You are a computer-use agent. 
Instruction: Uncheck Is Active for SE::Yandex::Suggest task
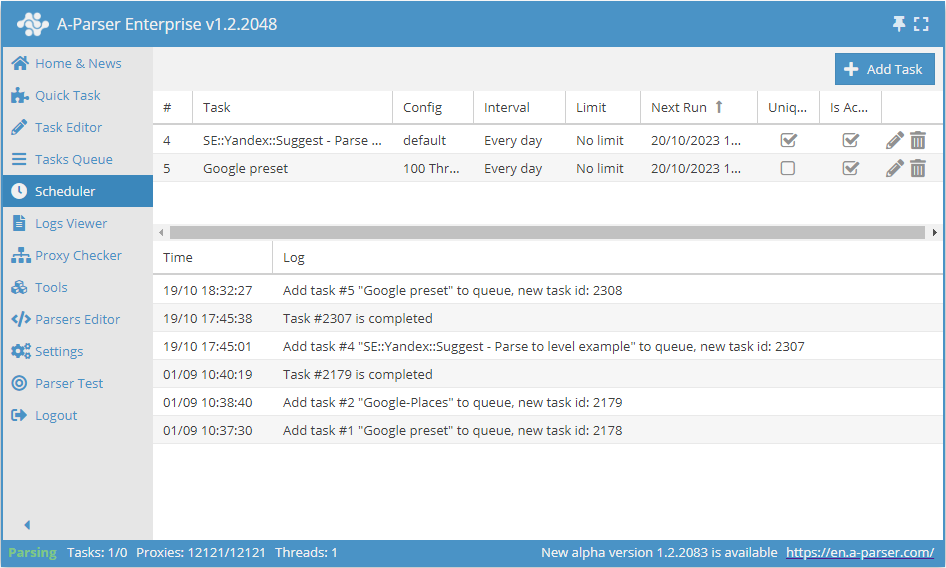click(x=851, y=140)
